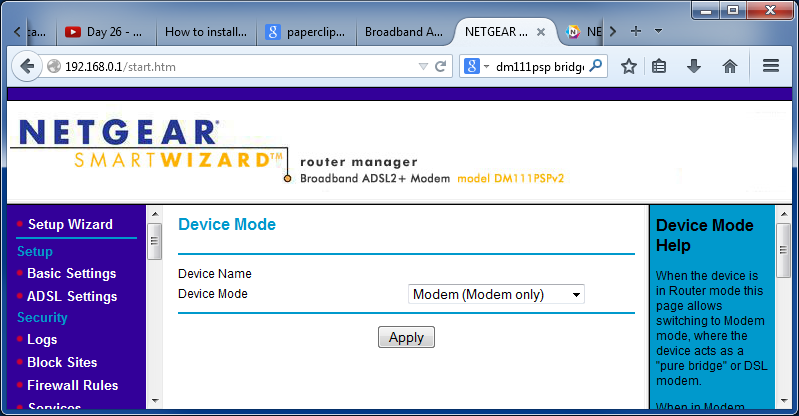Open the list all tabs dropdown arrow
Screen dimensions: 799x416
click(x=658, y=31)
